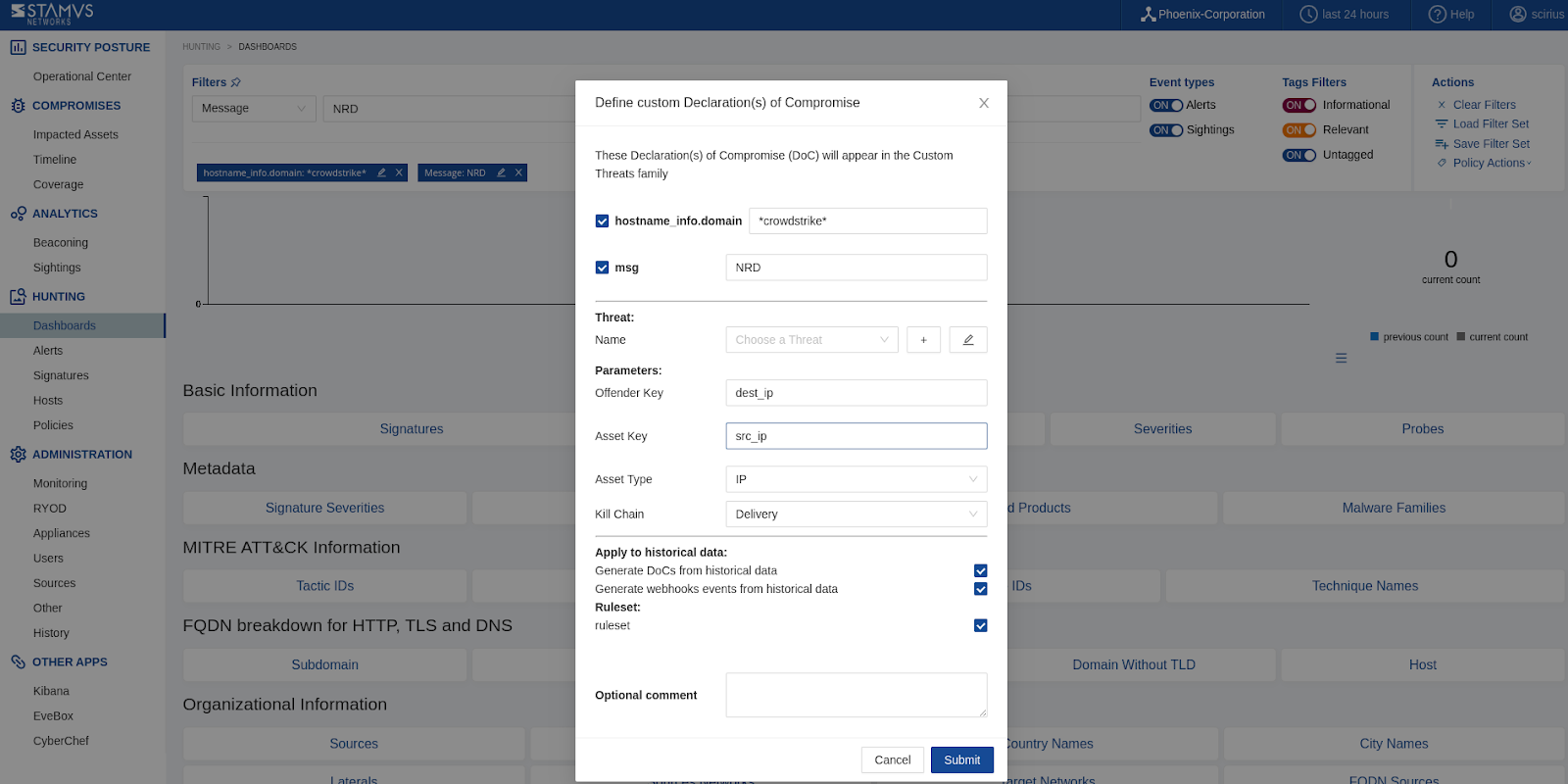Toggle Generate DoCs from historical data
Image resolution: width=1568 pixels, height=784 pixels.
click(980, 571)
